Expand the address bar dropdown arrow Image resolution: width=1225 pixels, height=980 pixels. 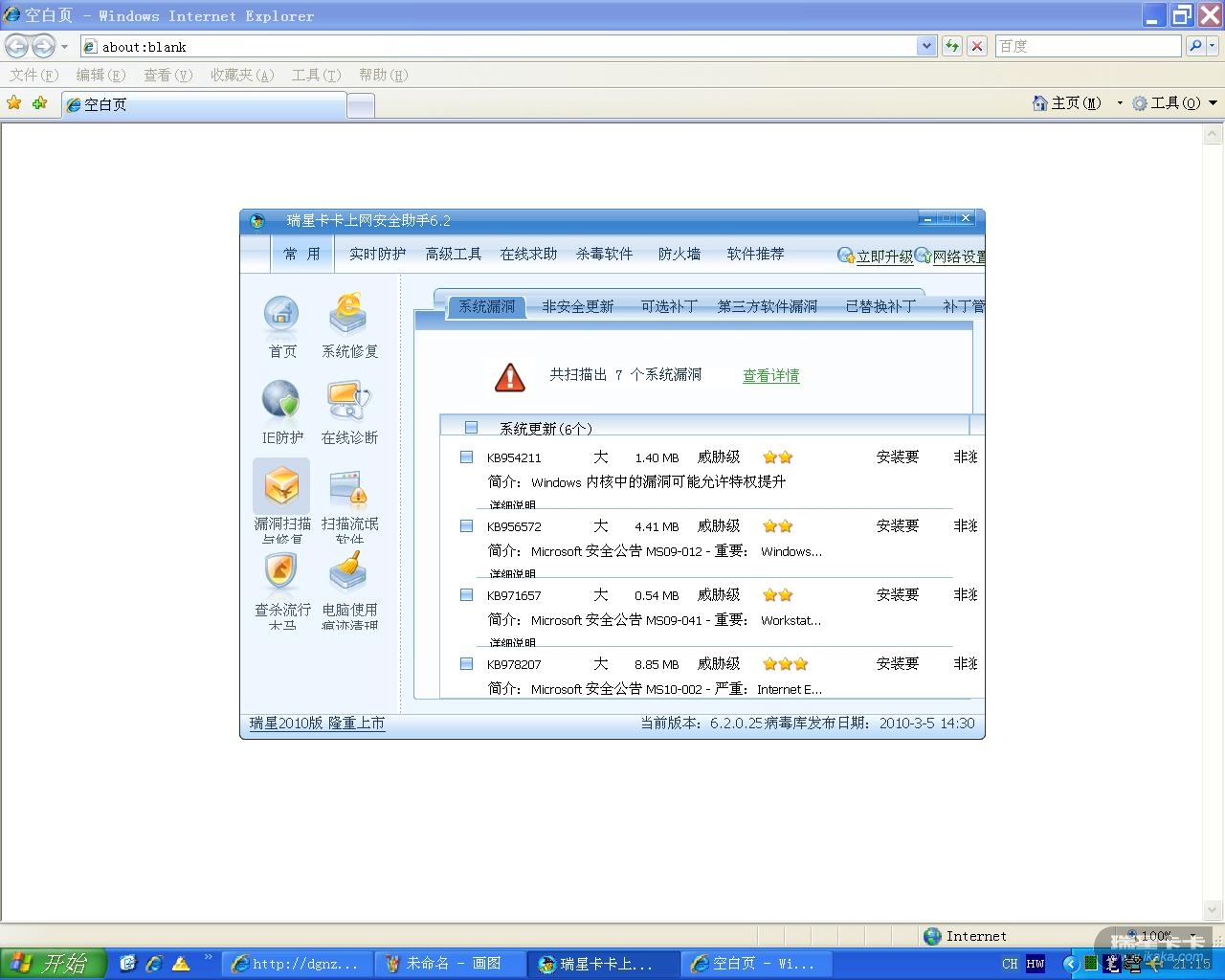(x=926, y=46)
